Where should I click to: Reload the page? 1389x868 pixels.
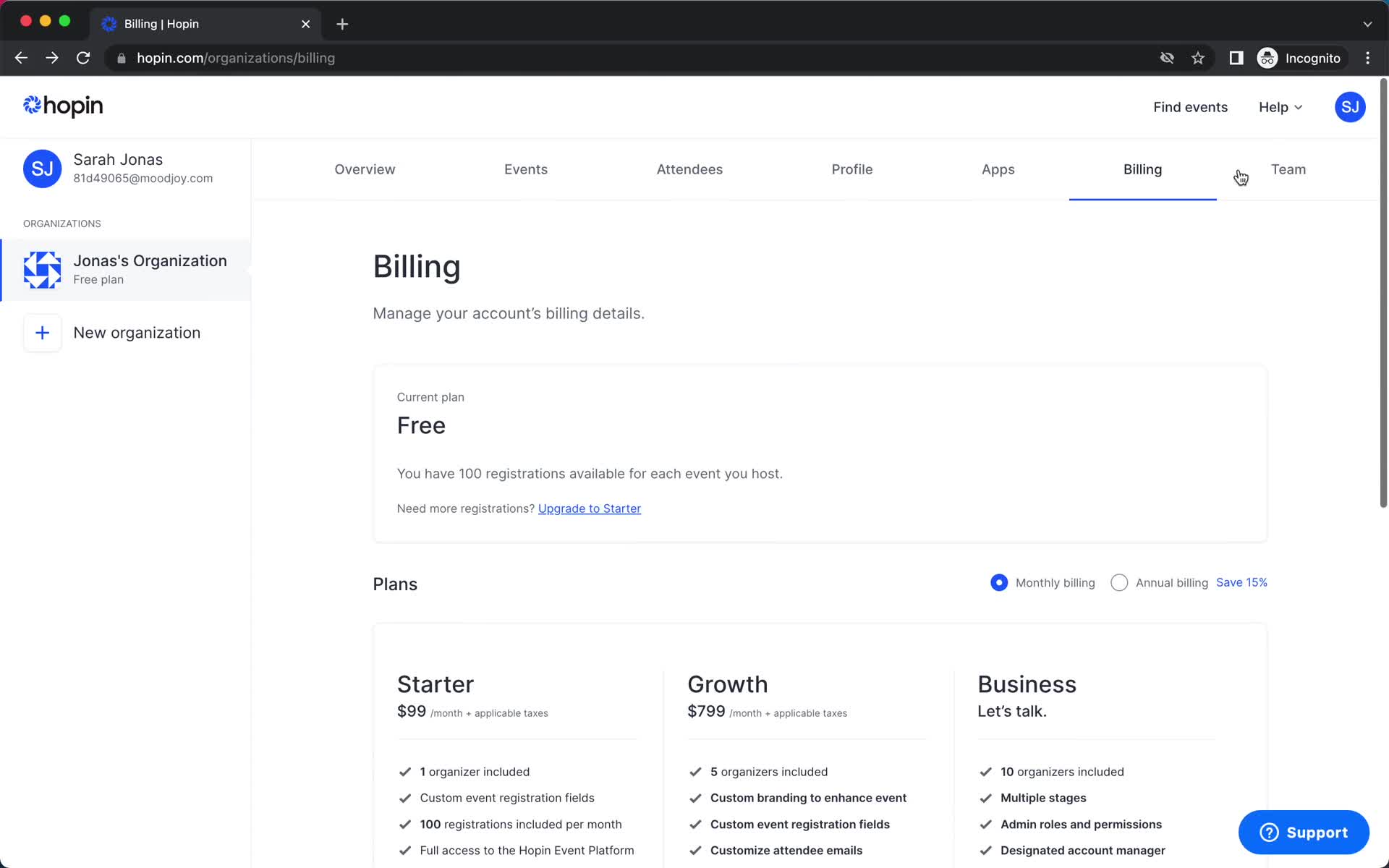83,58
